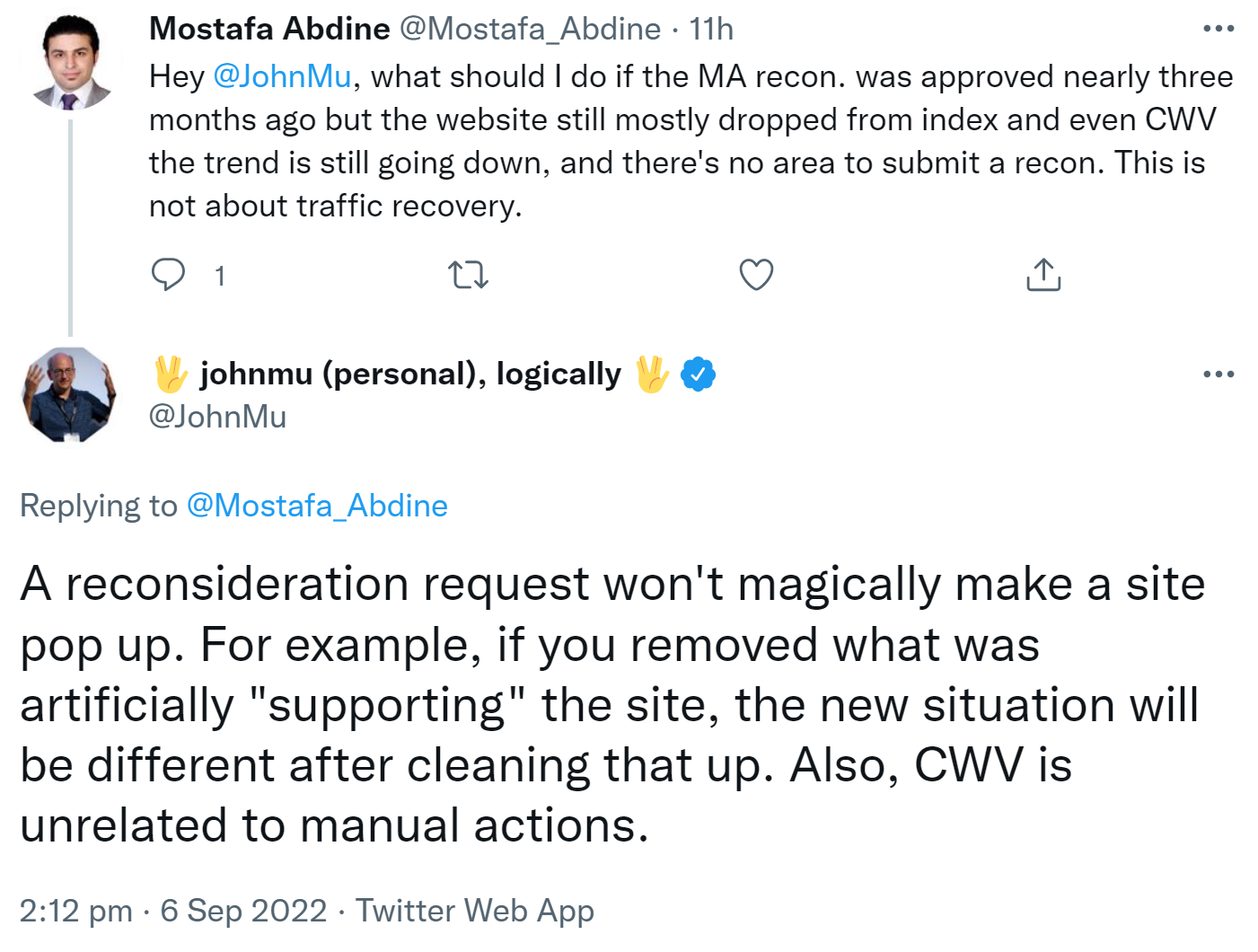This screenshot has width=1258, height=952.
Task: Click the 11h timestamp on Mostafa's tweet
Action: 711,29
